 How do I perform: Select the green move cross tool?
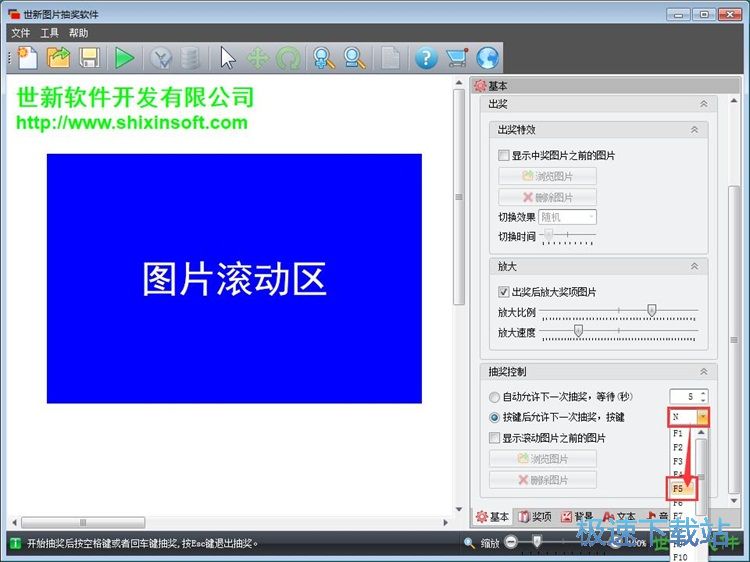[x=258, y=58]
